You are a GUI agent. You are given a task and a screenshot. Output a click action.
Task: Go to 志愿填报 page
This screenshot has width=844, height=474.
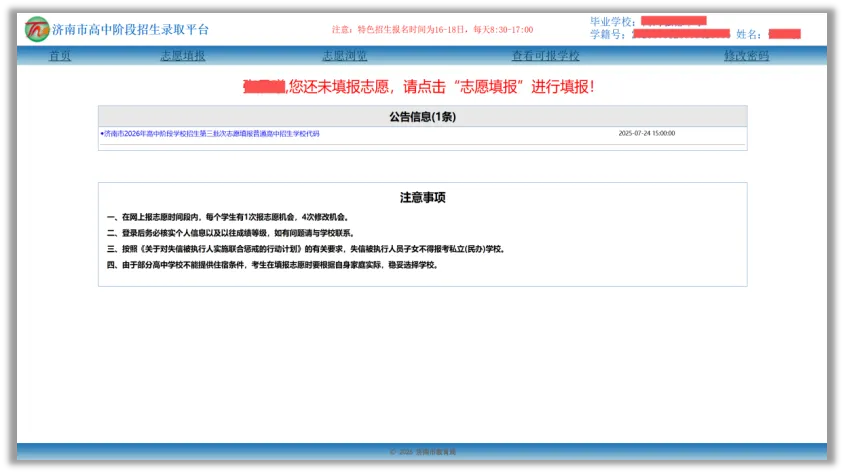[x=182, y=55]
